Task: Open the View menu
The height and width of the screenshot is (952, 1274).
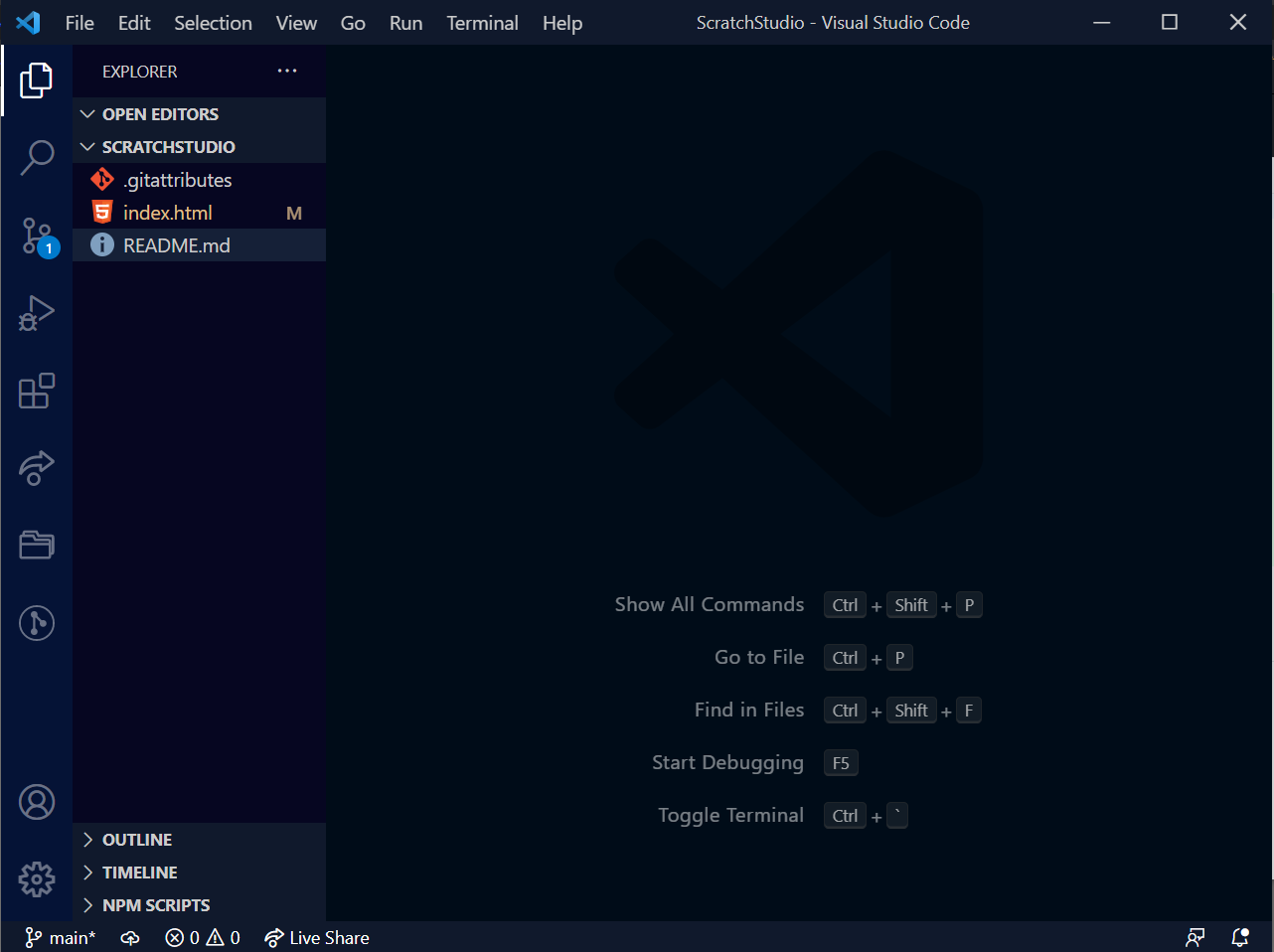Action: 296,23
